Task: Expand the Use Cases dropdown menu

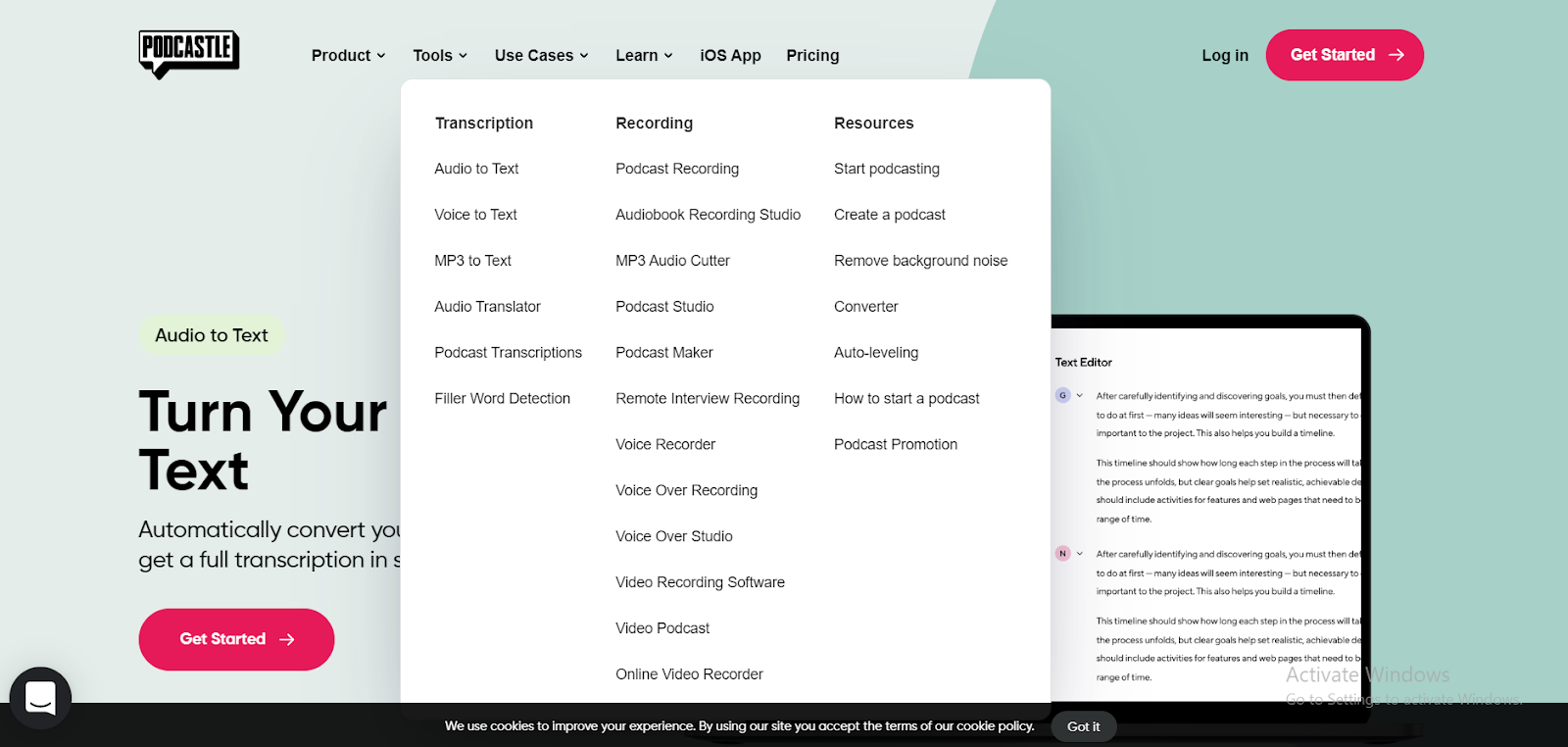Action: click(542, 56)
